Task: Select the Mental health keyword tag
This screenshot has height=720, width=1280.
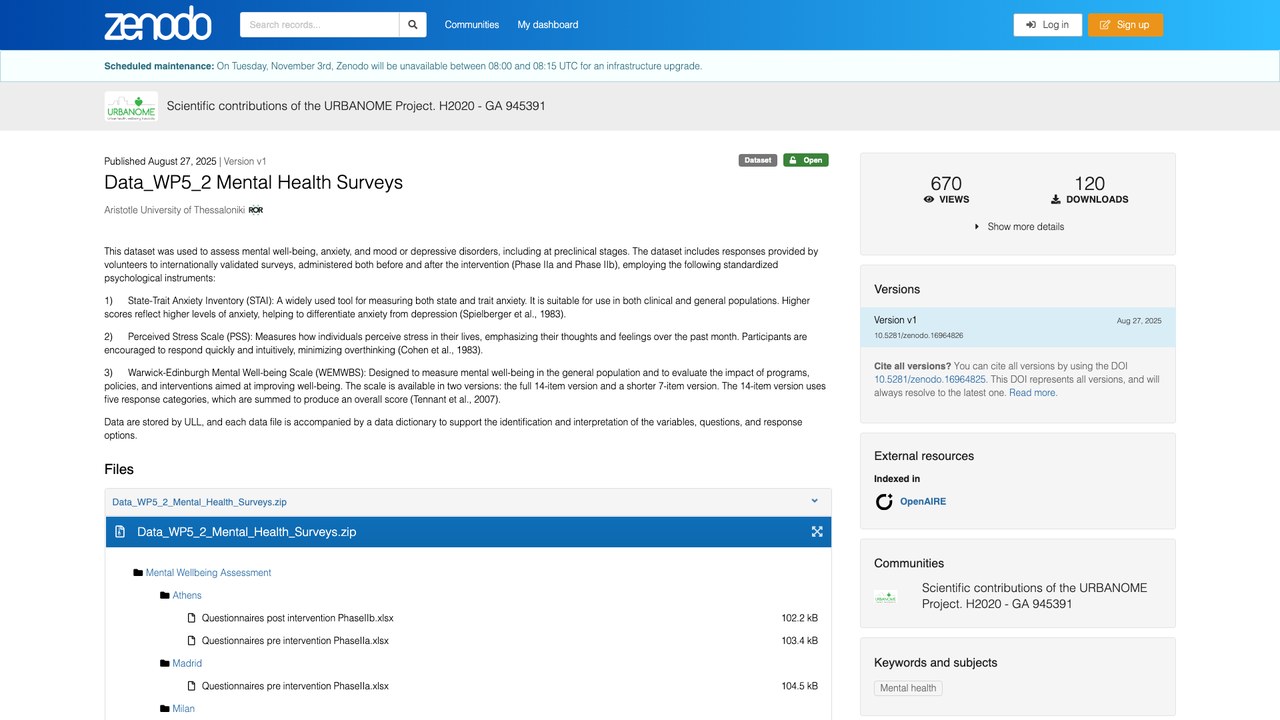Action: pos(909,688)
